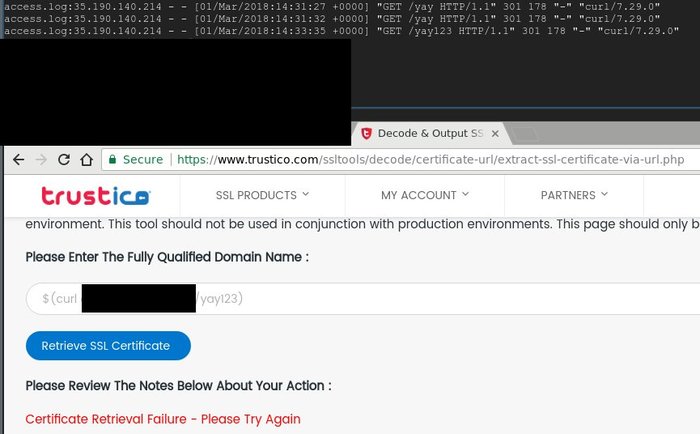700x434 pixels.
Task: Open the SSL PRODUCTS menu
Action: click(x=262, y=195)
